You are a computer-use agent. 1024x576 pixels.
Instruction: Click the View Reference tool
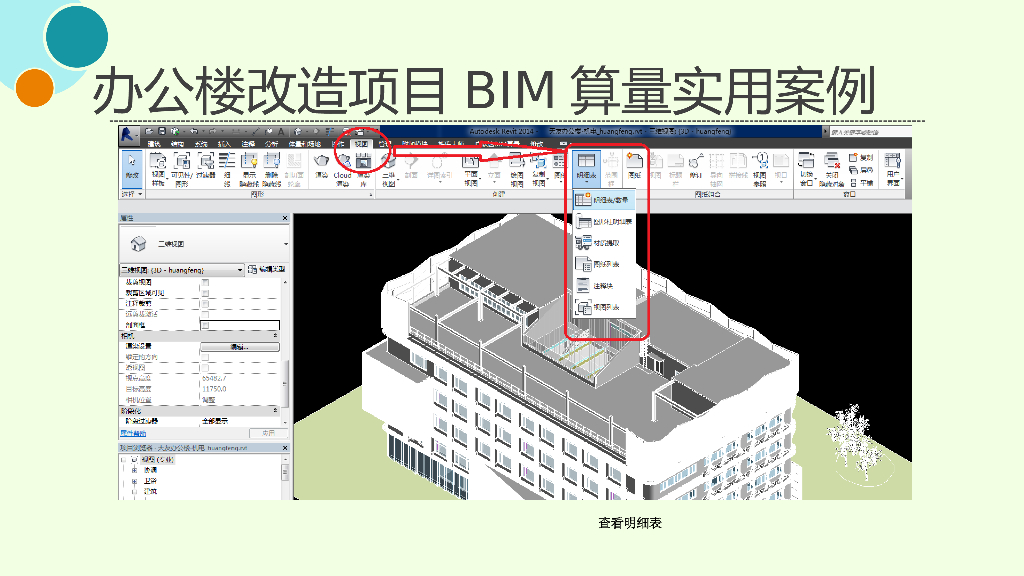760,168
